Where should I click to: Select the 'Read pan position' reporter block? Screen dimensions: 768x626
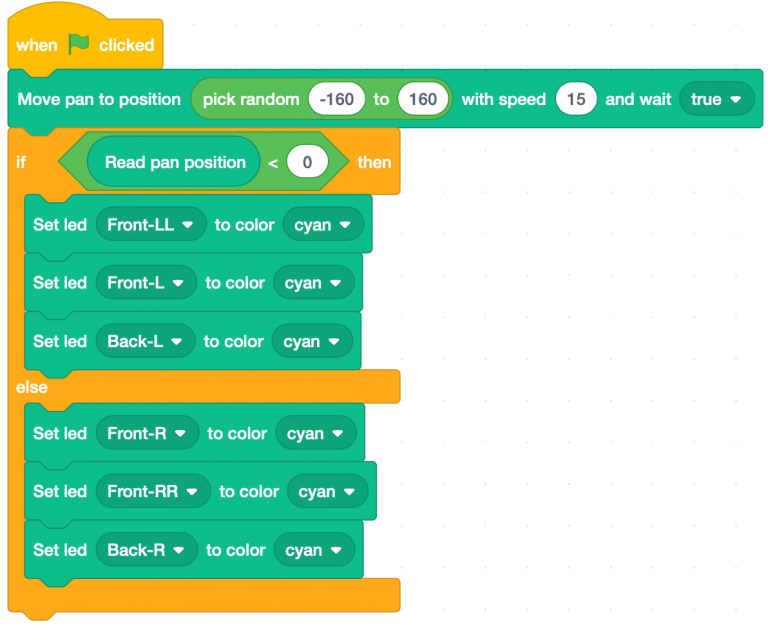(x=174, y=162)
